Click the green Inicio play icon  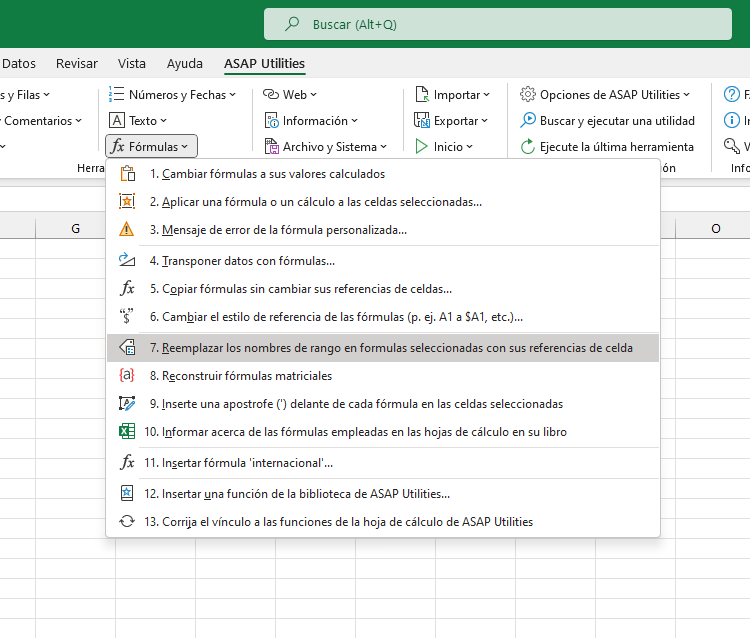421,146
